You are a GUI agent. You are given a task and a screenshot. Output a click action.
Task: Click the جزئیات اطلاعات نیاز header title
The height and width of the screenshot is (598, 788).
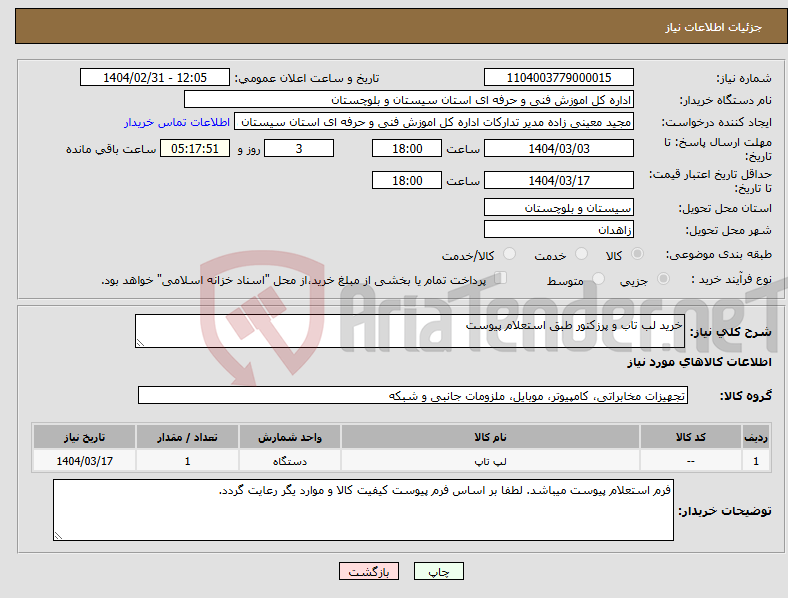(x=713, y=27)
